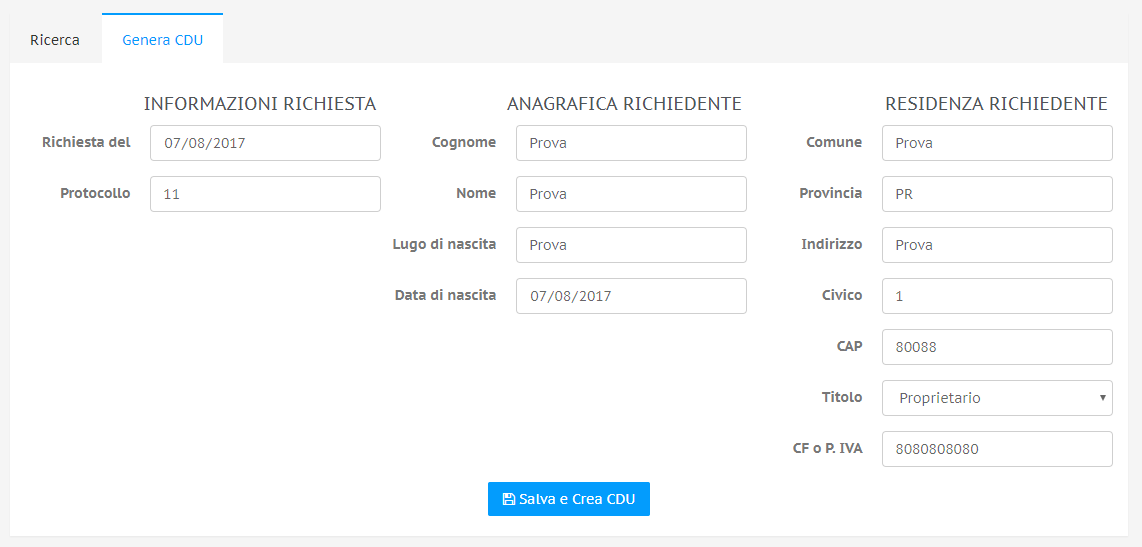Click the Provincia field containing PR
This screenshot has height=547, width=1142.
point(997,194)
